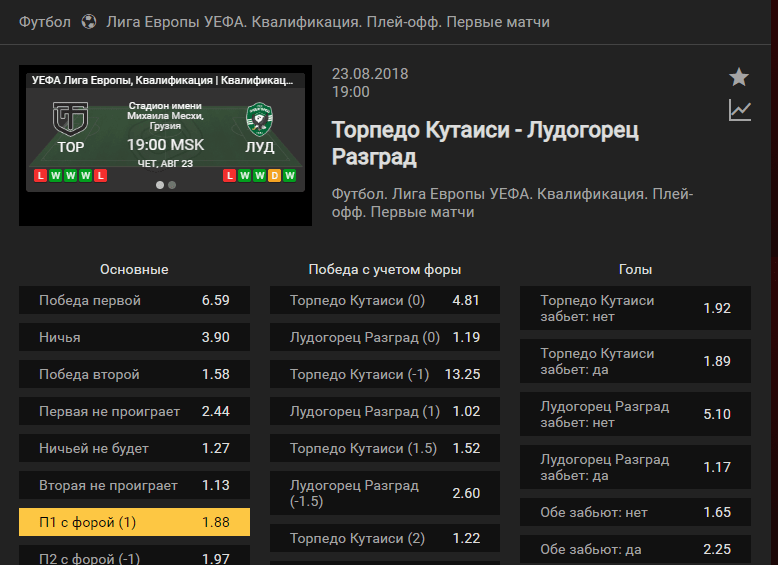Select Ничья bet at 3.90
This screenshot has height=565, width=778.
click(x=134, y=337)
